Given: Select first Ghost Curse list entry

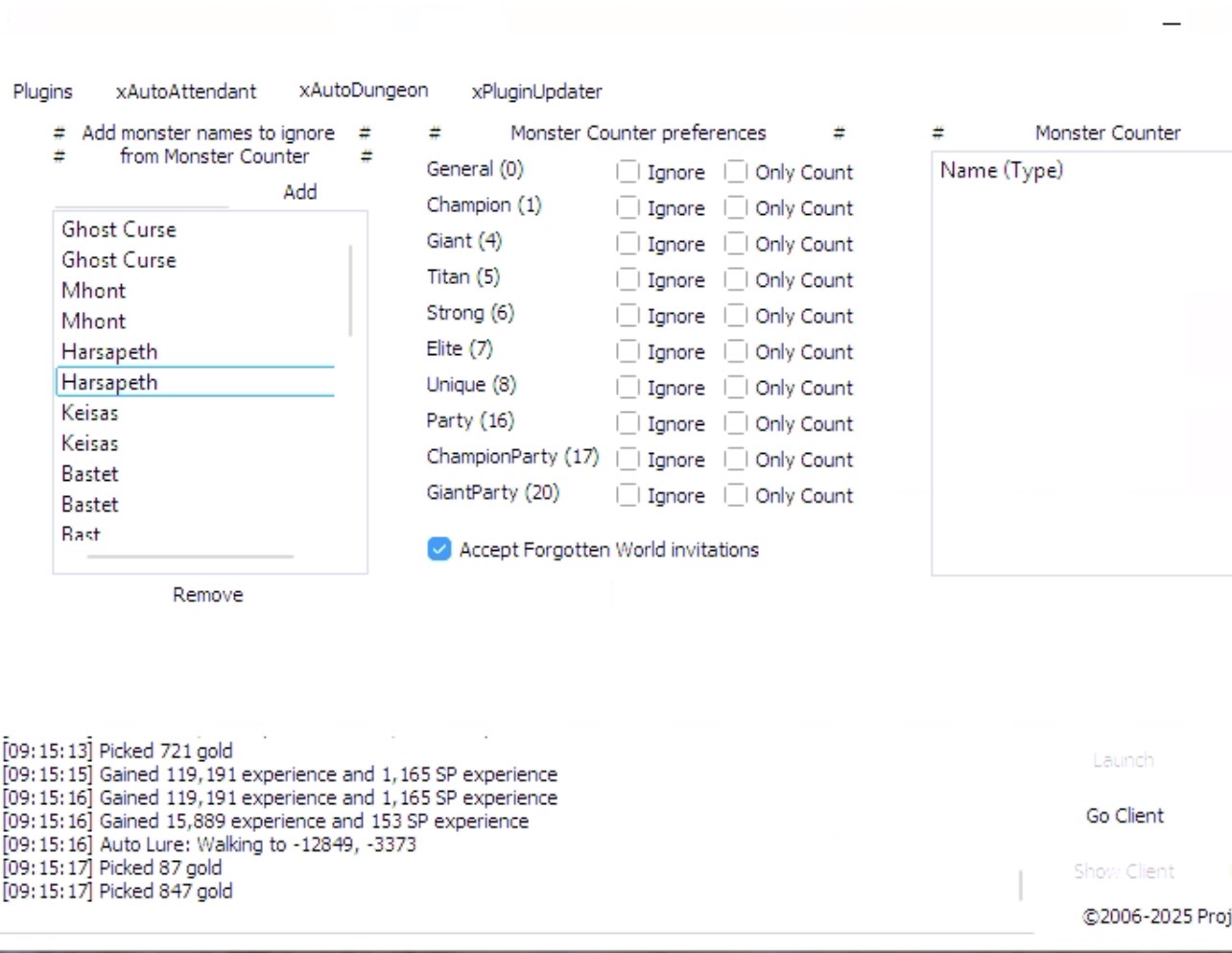Looking at the screenshot, I should [119, 229].
